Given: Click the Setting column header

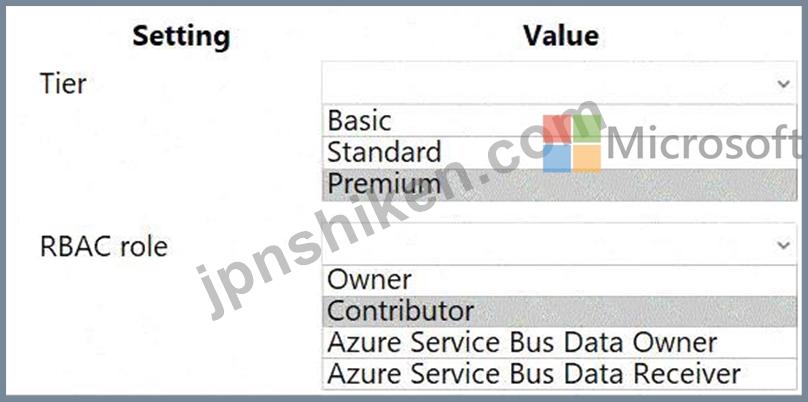Looking at the screenshot, I should click(x=181, y=37).
